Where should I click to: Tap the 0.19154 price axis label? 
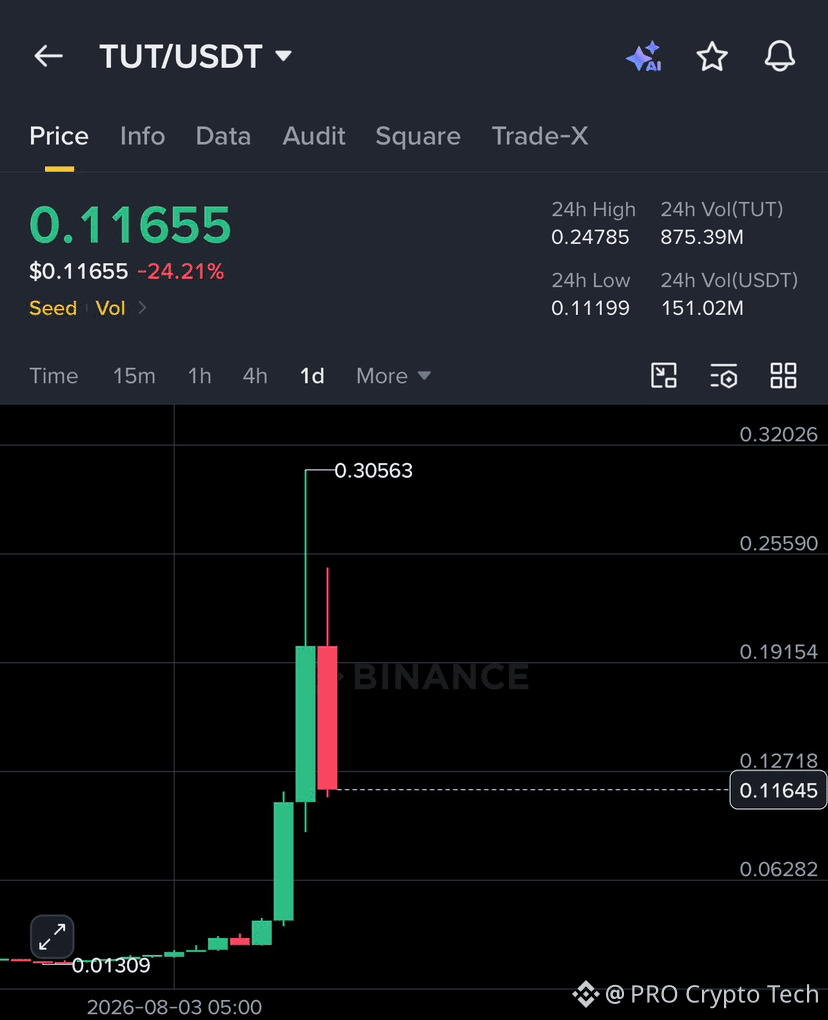point(779,652)
